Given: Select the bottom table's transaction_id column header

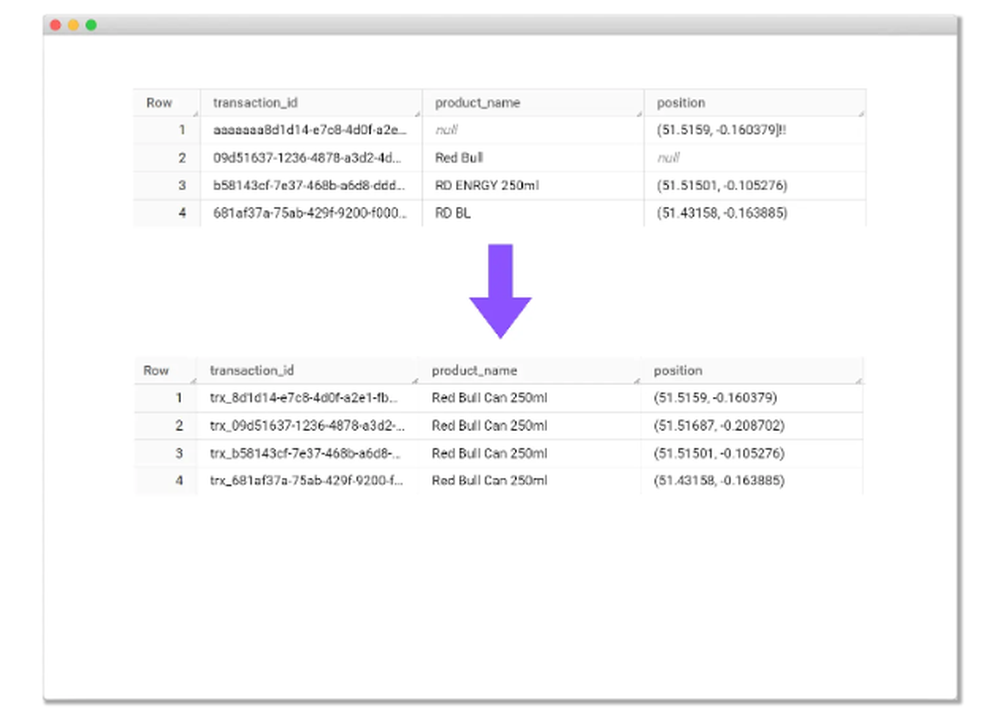Looking at the screenshot, I should (x=308, y=370).
